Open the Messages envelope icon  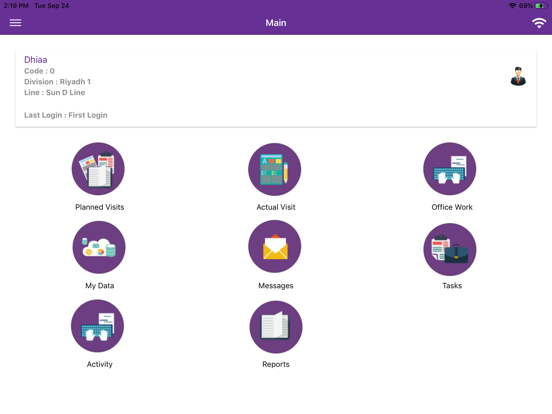[275, 246]
